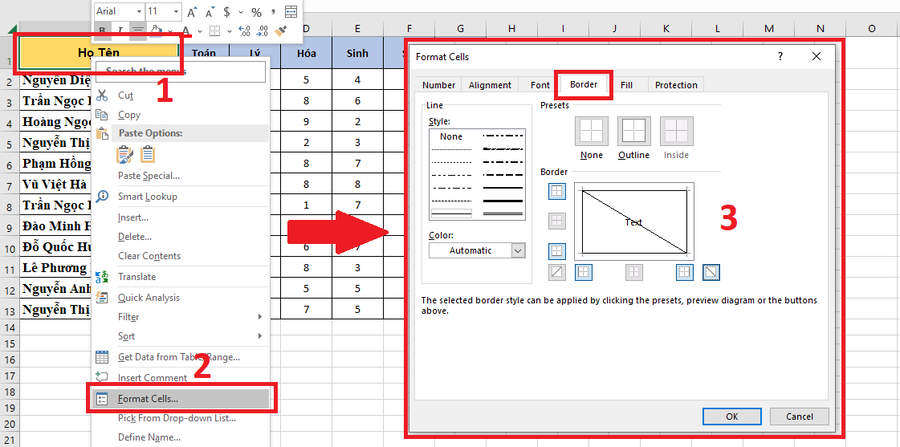This screenshot has width=900, height=447.
Task: Click Cancel in Format Cells dialog
Action: [800, 417]
